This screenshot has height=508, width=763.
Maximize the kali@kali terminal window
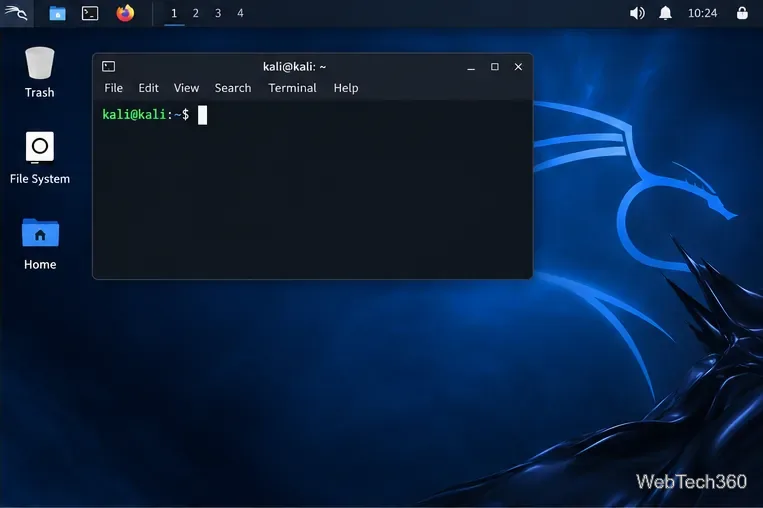[494, 67]
